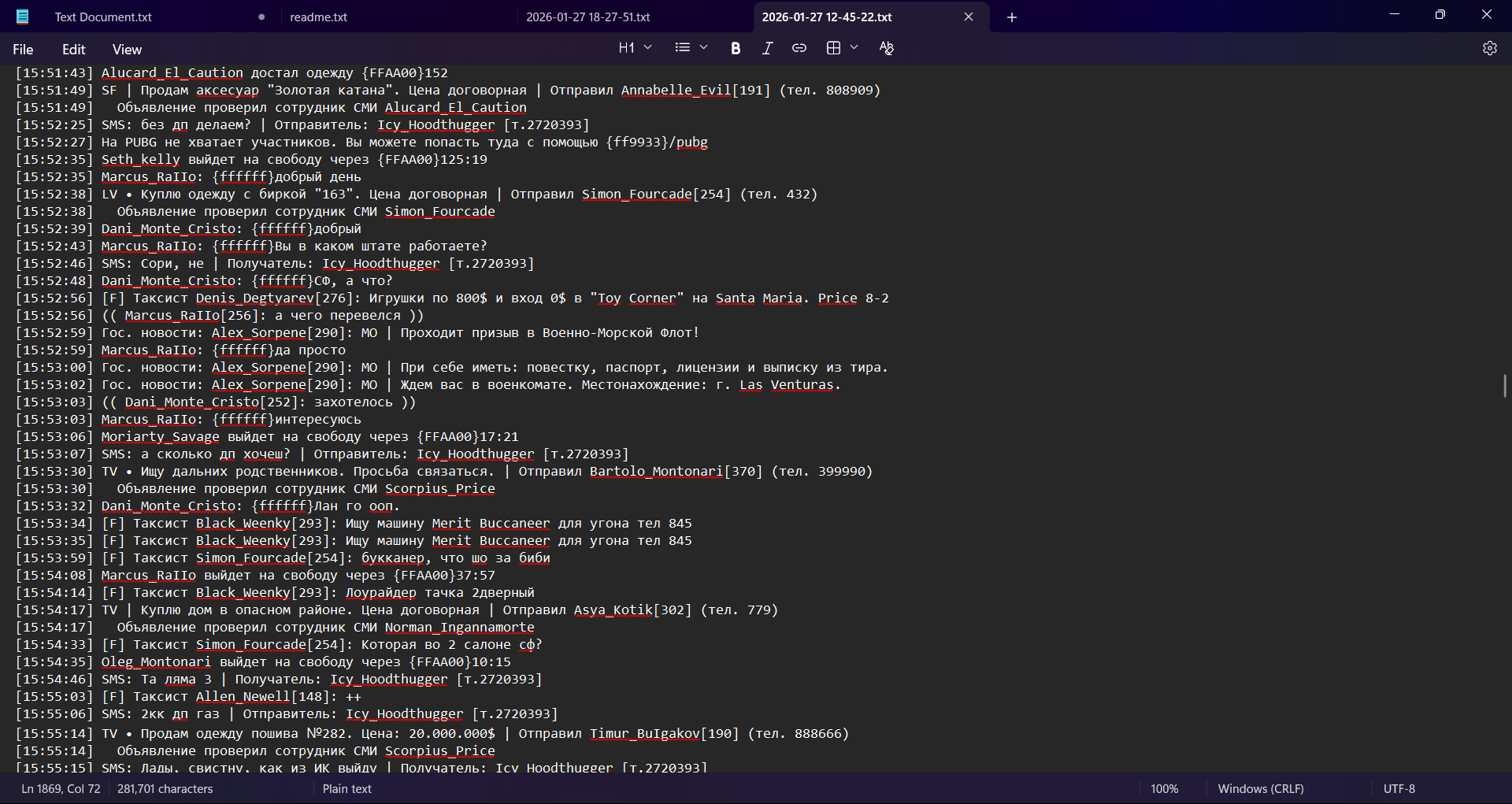Switch to the readme.txt tab
1512x804 pixels.
coord(319,17)
